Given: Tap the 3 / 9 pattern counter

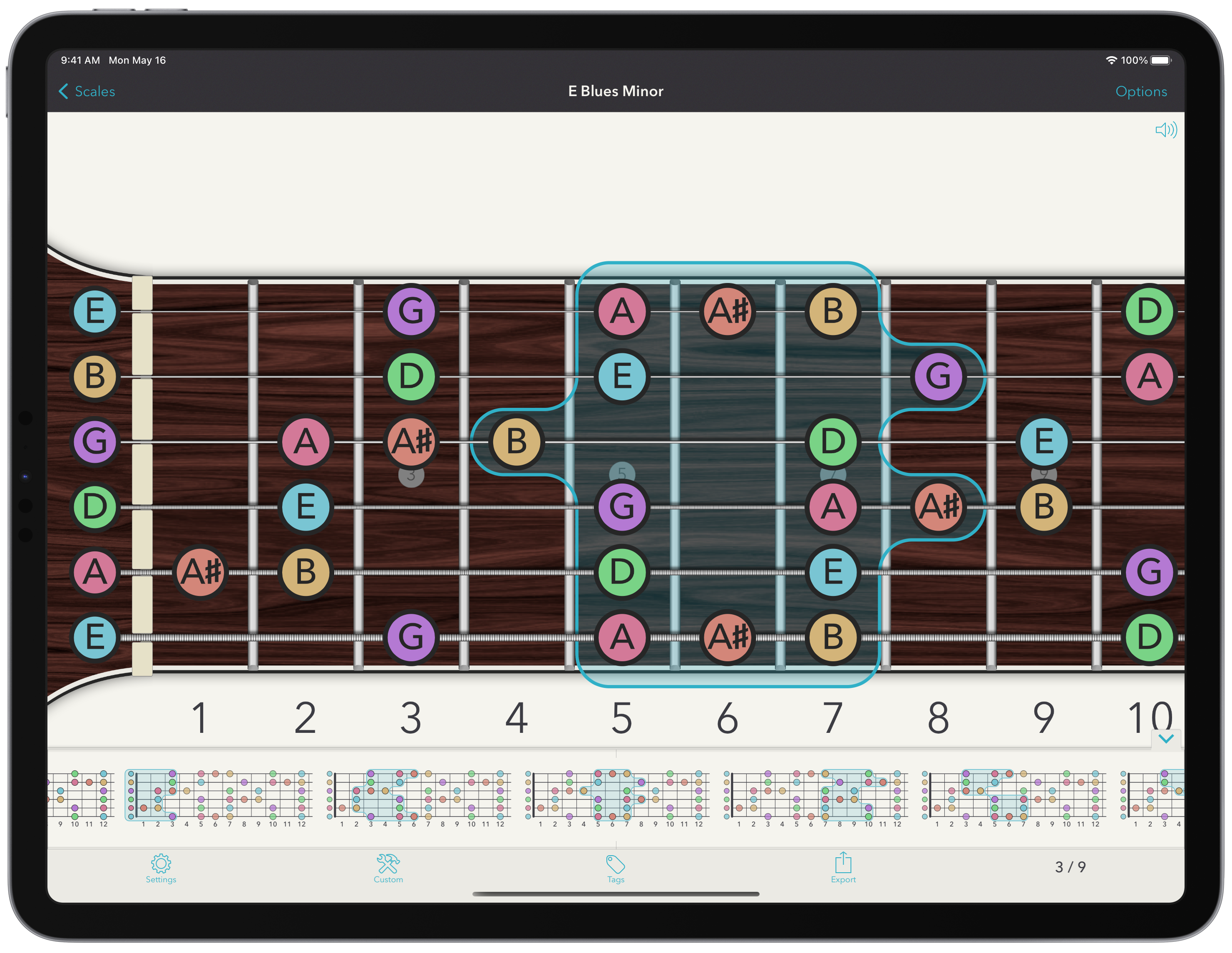Looking at the screenshot, I should coord(1070,868).
